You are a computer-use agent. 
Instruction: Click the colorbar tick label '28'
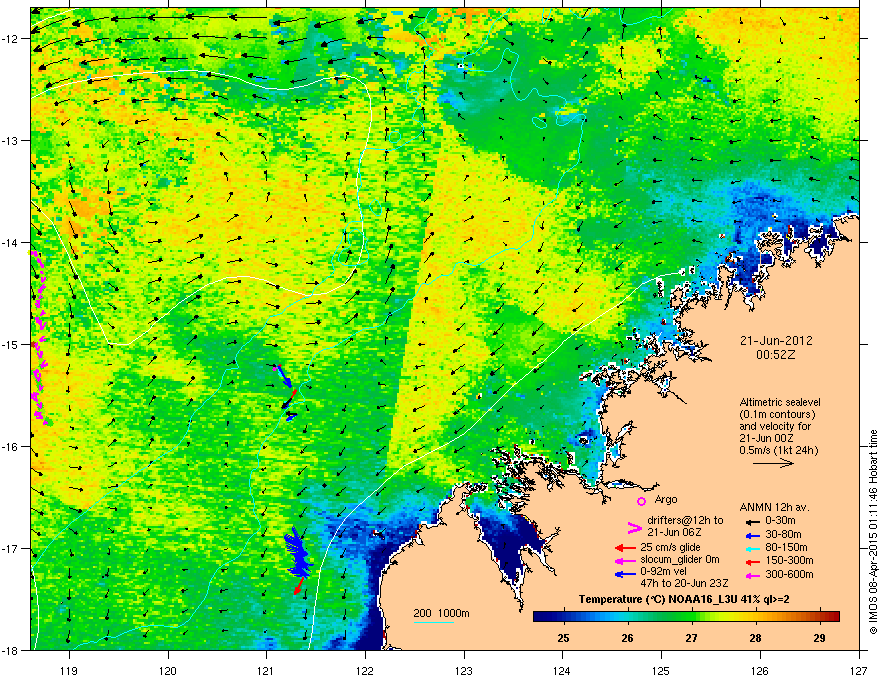coord(755,638)
